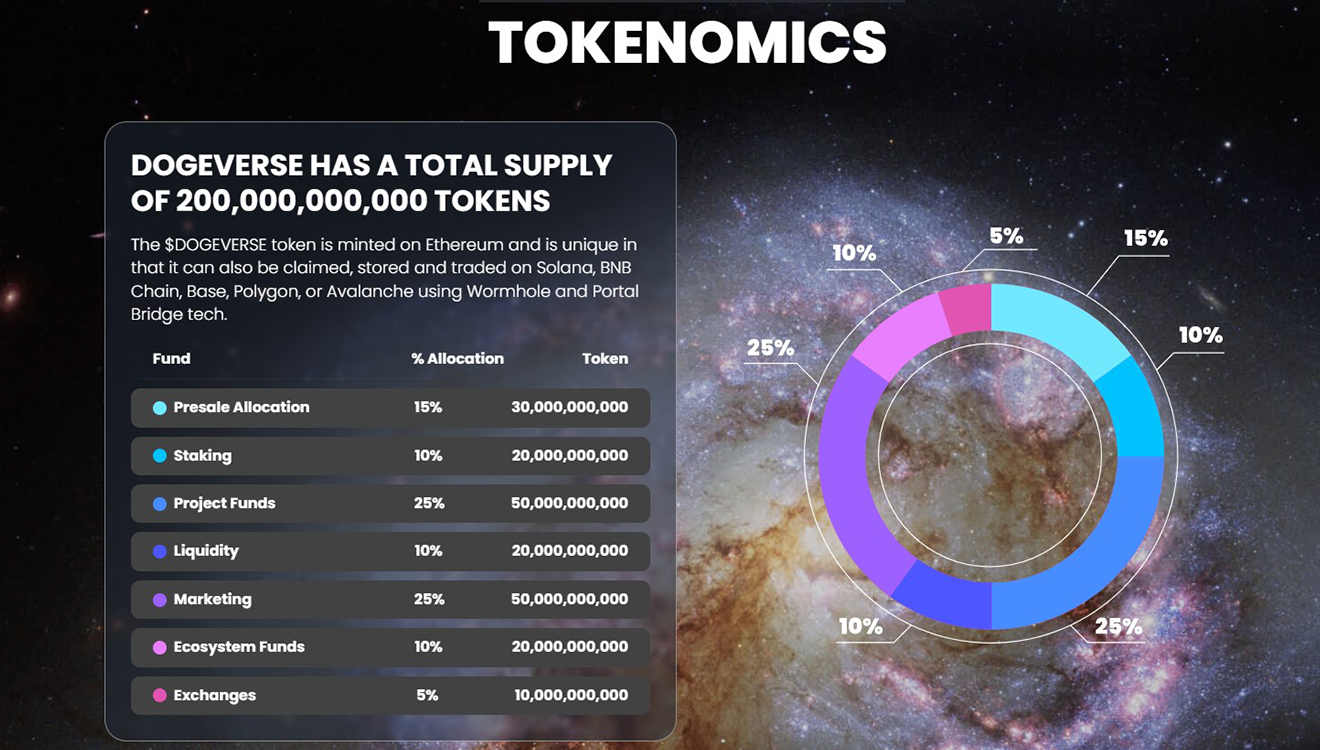Screen dimensions: 1320x750
Task: Click the Token column header
Action: [605, 358]
